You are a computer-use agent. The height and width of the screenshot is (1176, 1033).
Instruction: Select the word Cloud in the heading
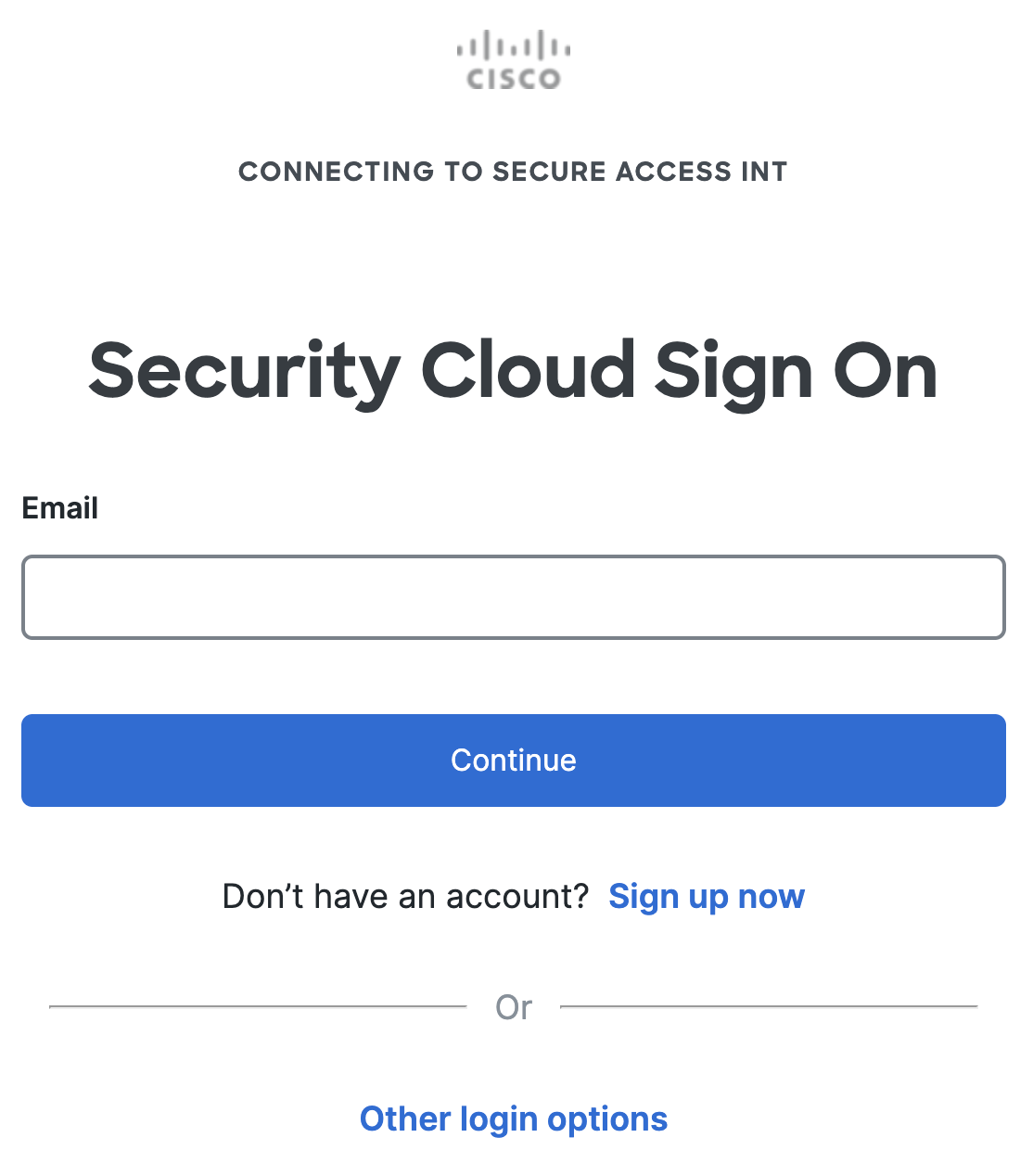coord(529,371)
